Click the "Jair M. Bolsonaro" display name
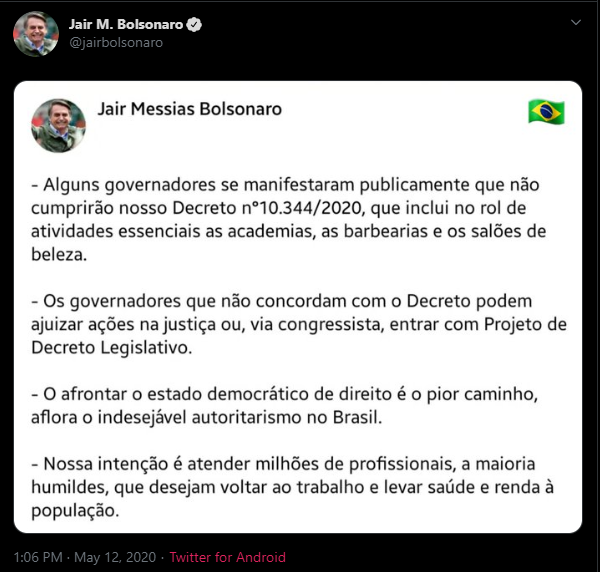 click(x=126, y=24)
